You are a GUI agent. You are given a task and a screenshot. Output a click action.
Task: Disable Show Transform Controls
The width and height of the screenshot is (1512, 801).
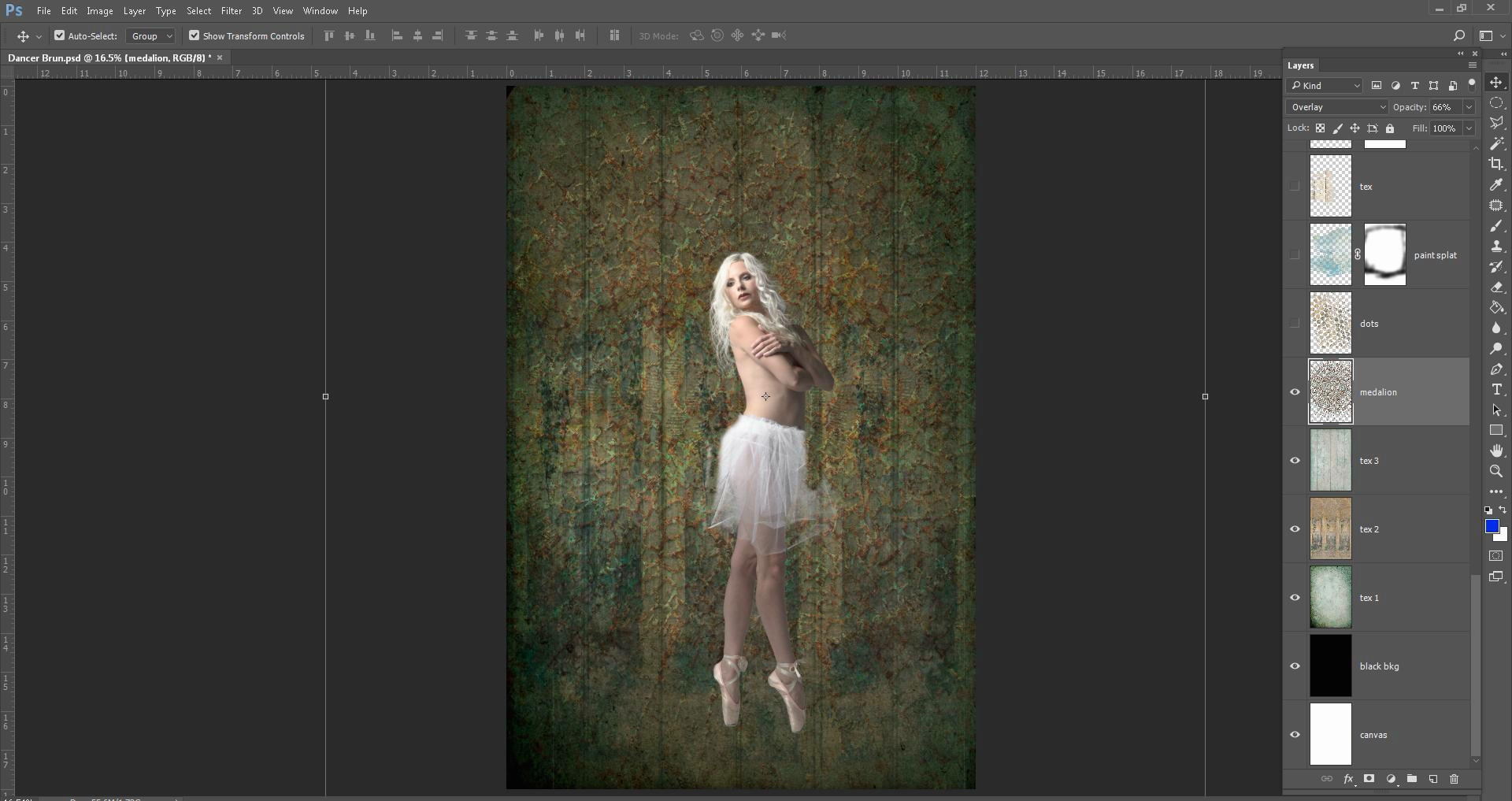point(194,35)
